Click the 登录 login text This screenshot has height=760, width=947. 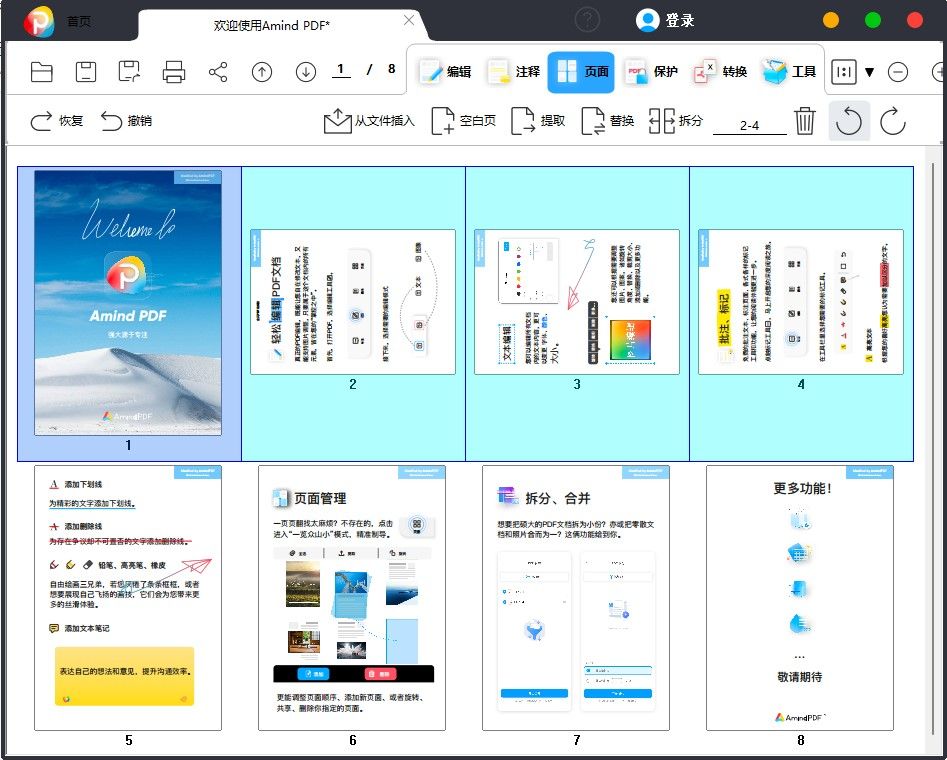click(680, 21)
